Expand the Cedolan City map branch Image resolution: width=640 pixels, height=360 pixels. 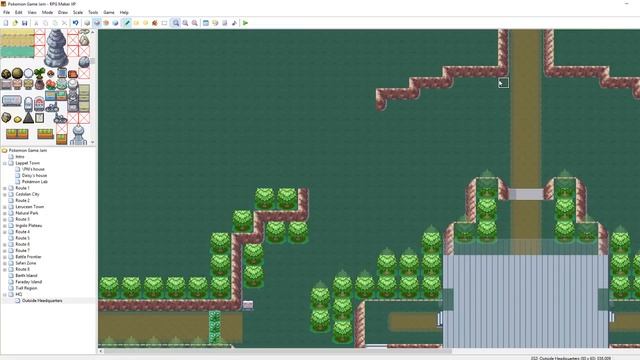tap(5, 194)
